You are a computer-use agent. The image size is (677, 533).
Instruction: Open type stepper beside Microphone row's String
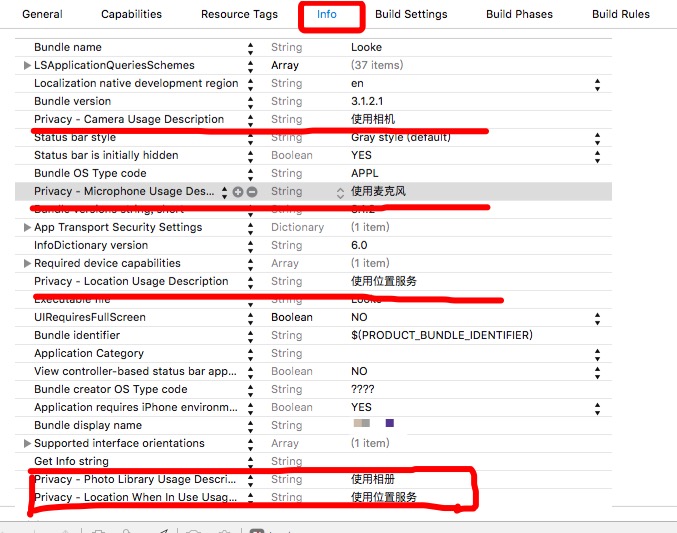(x=340, y=191)
